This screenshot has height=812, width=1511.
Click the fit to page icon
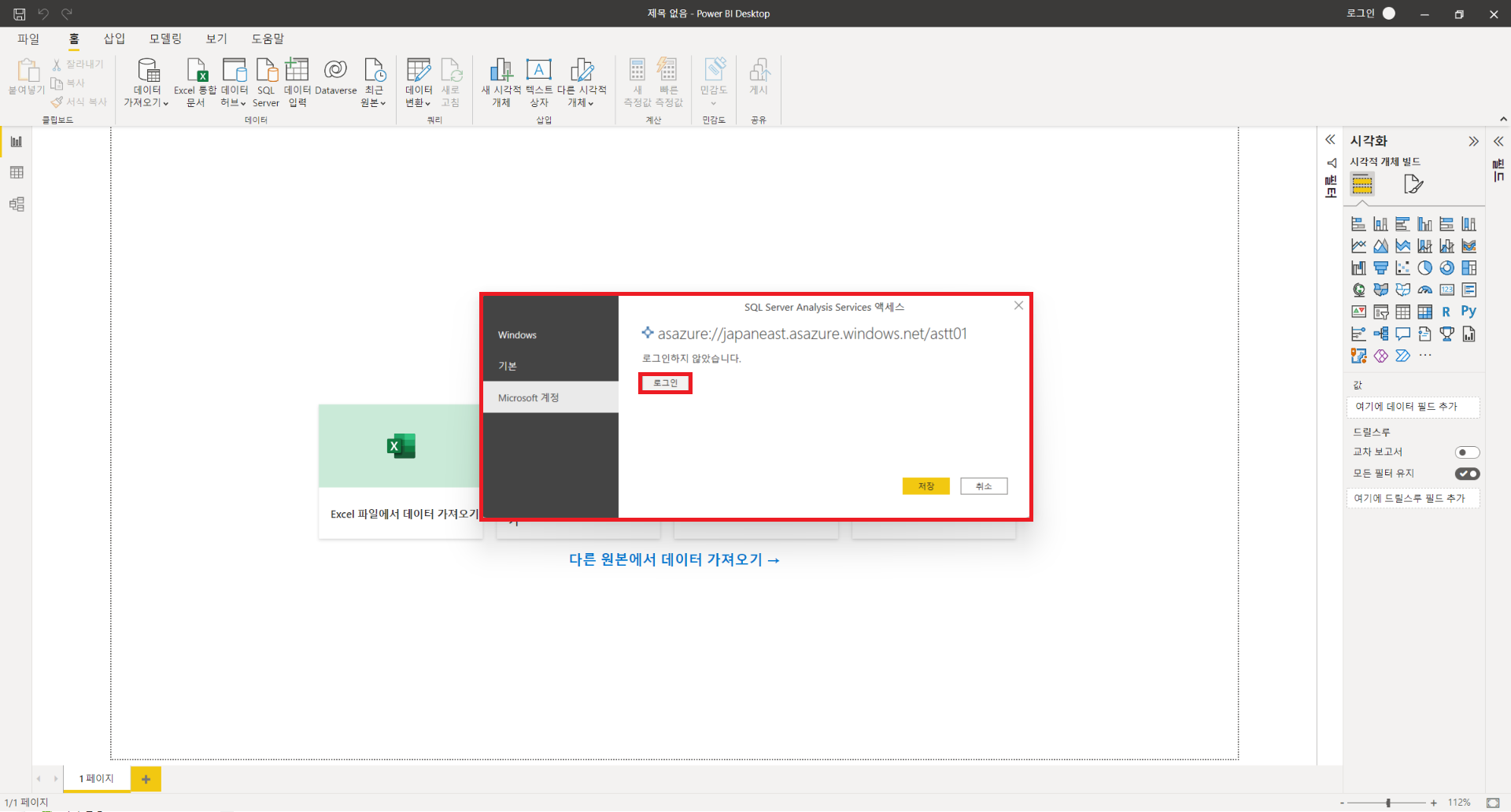coord(1493,803)
